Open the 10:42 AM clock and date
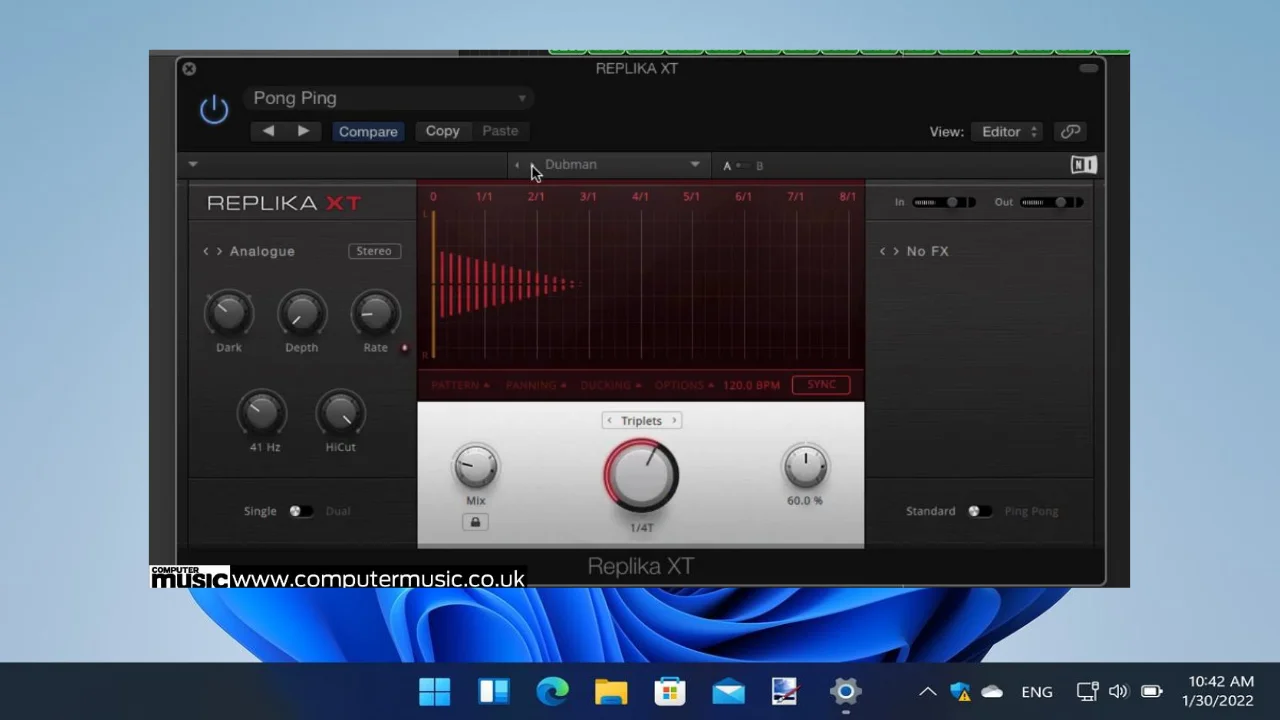Image resolution: width=1280 pixels, height=720 pixels. (1217, 691)
